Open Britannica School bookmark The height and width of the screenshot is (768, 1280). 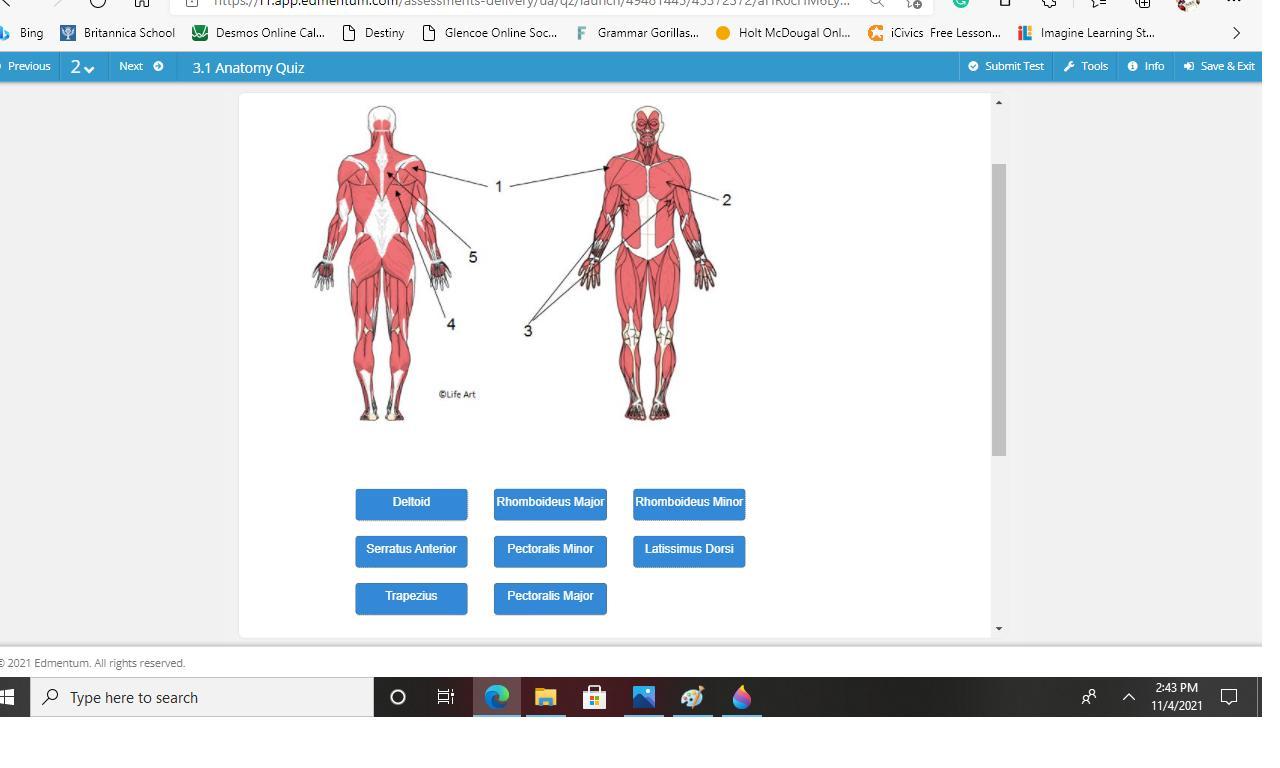[x=118, y=33]
